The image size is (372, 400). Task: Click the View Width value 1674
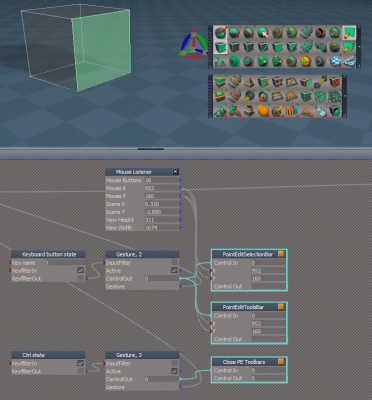pos(161,228)
